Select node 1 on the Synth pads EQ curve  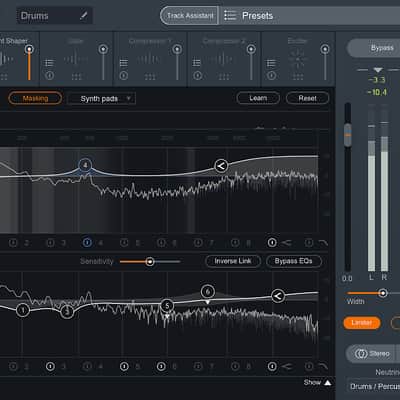click(x=23, y=310)
